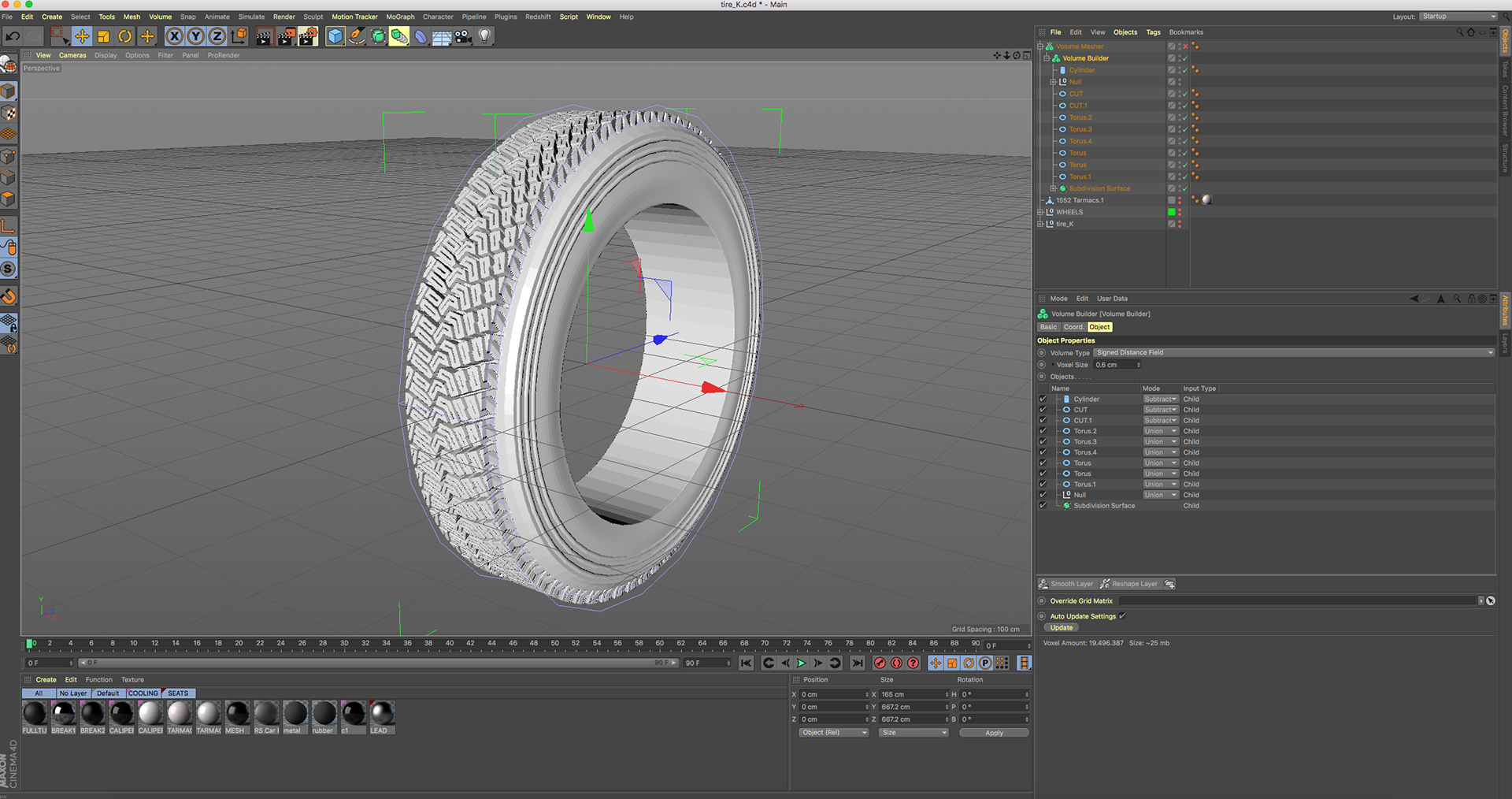The width and height of the screenshot is (1512, 799).
Task: Click the Update button
Action: [x=1061, y=628]
